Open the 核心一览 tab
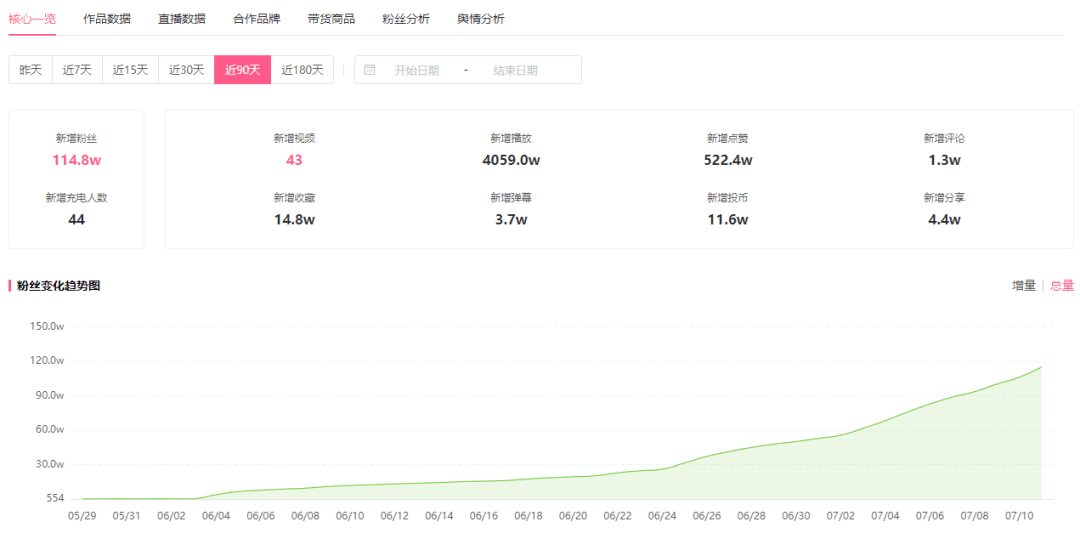This screenshot has width=1080, height=533. (x=32, y=19)
